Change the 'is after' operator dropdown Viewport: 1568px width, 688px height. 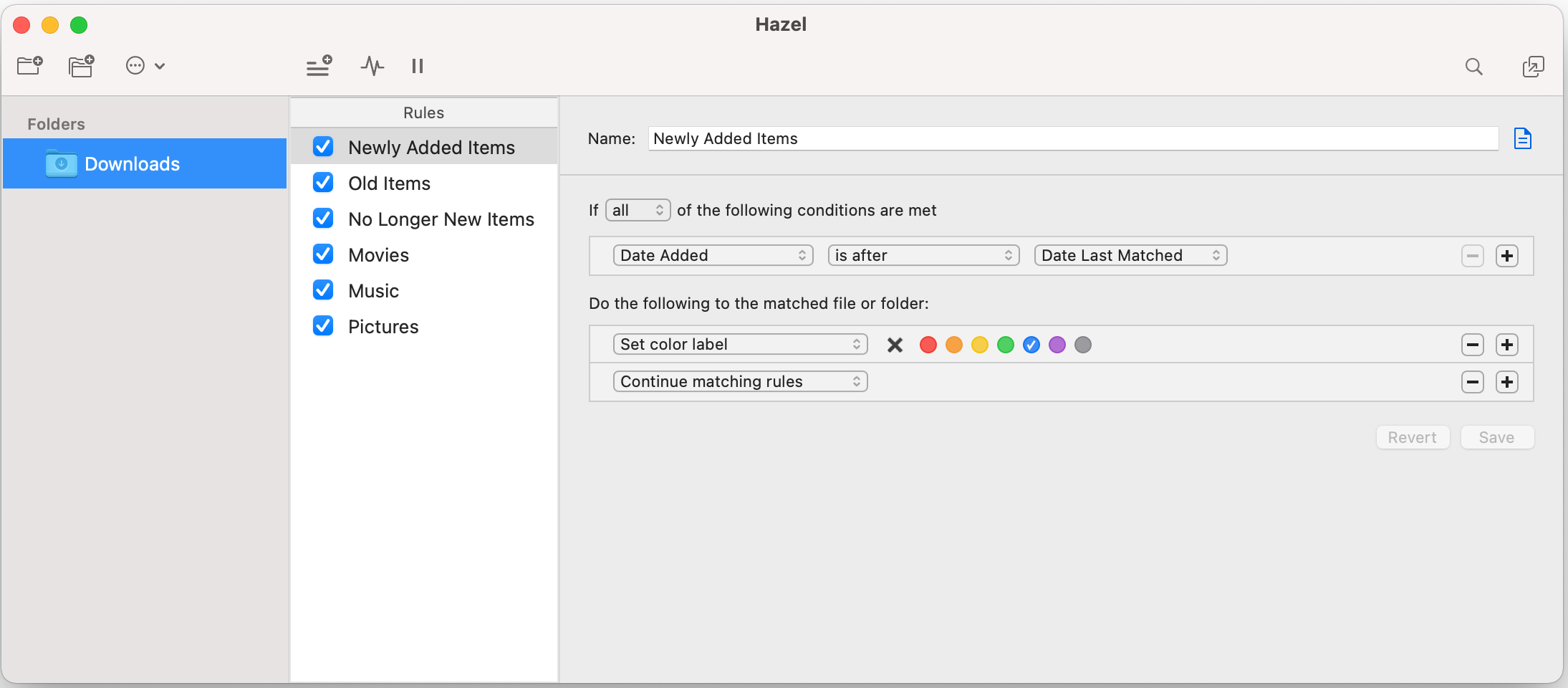click(x=924, y=255)
